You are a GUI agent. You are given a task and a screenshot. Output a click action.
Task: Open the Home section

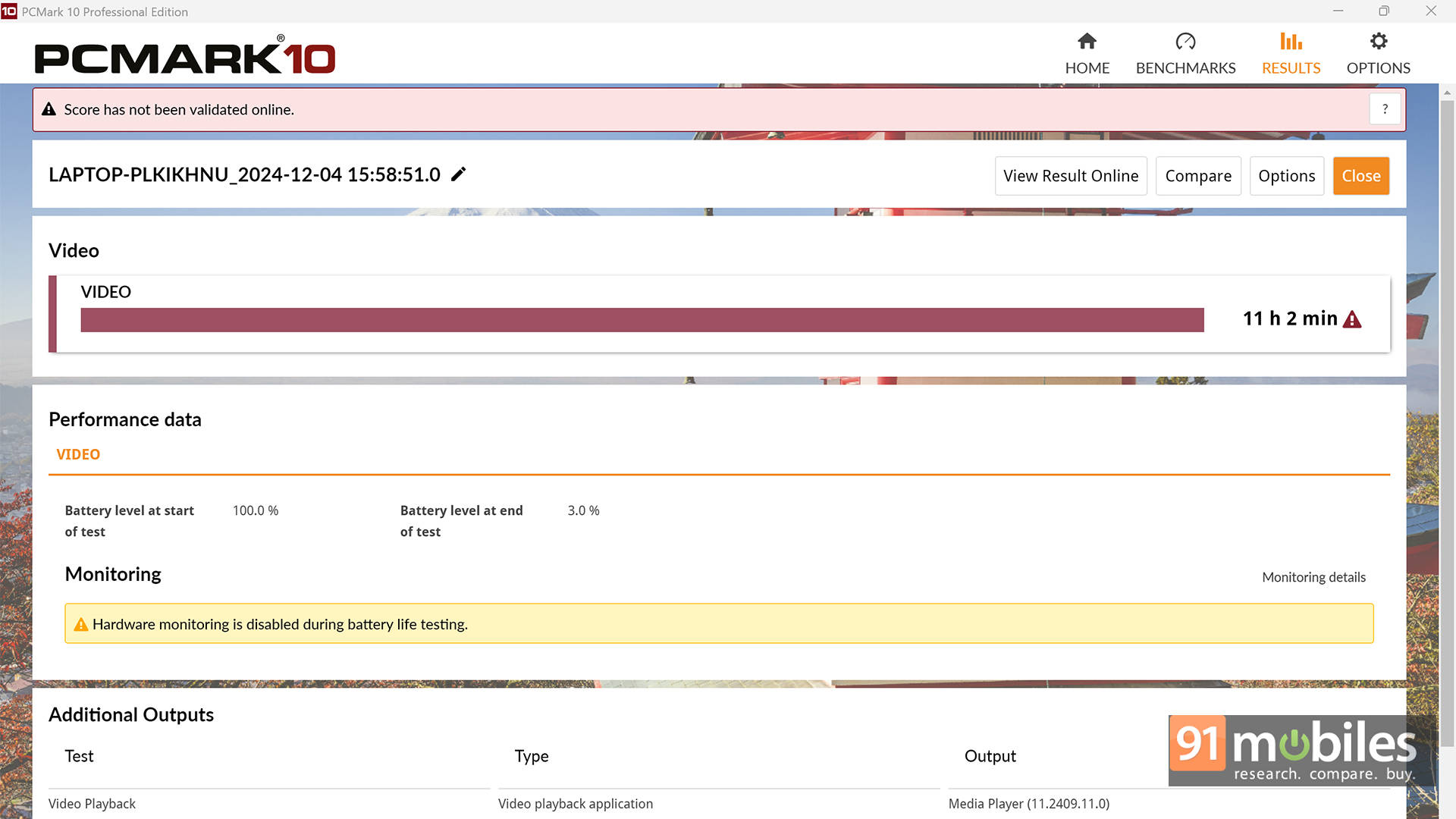tap(1087, 54)
